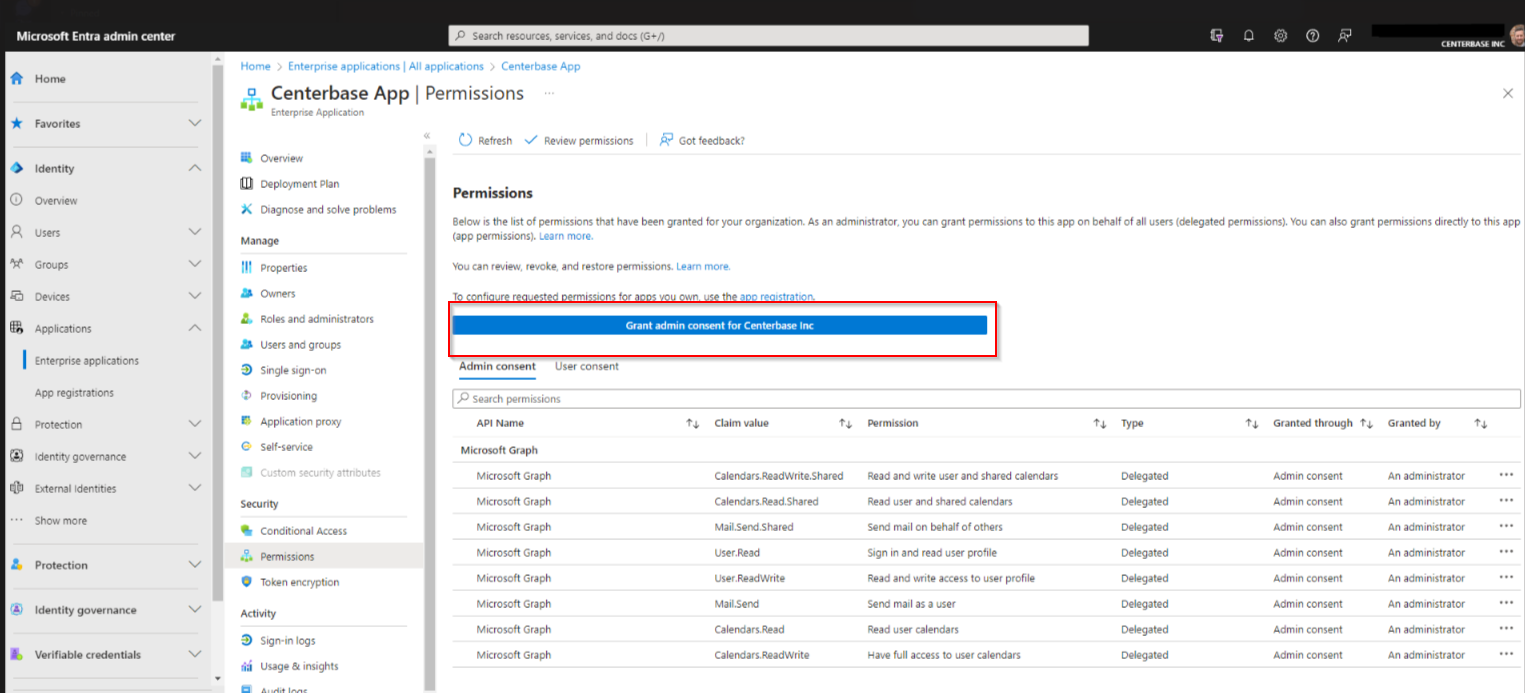Screen dimensions: 1525x693
Task: Expand the External Identities submenu
Action: 195,488
